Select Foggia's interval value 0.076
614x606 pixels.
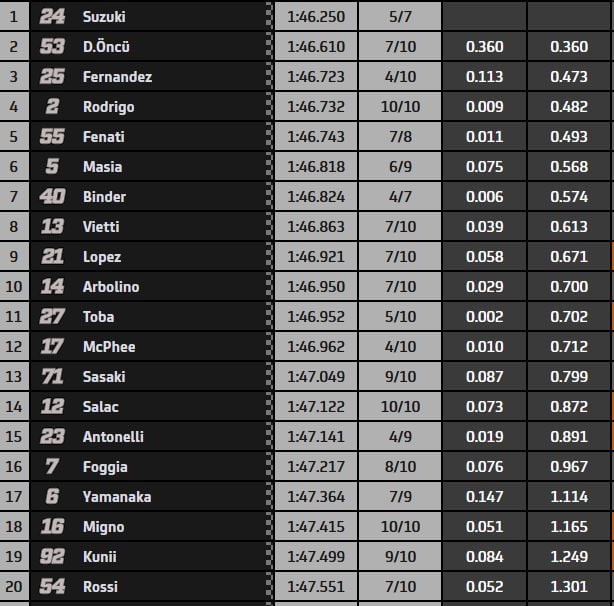[x=484, y=467]
